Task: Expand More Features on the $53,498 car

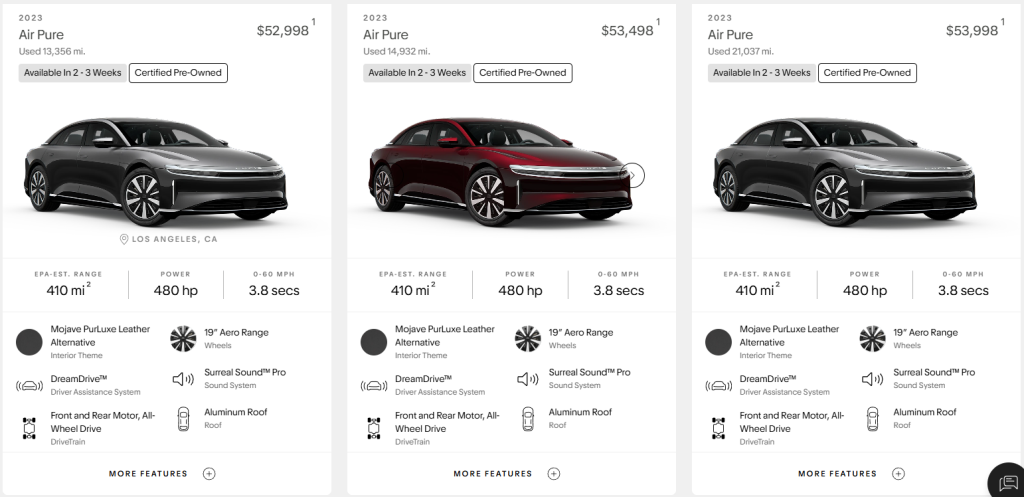Action: pos(553,474)
